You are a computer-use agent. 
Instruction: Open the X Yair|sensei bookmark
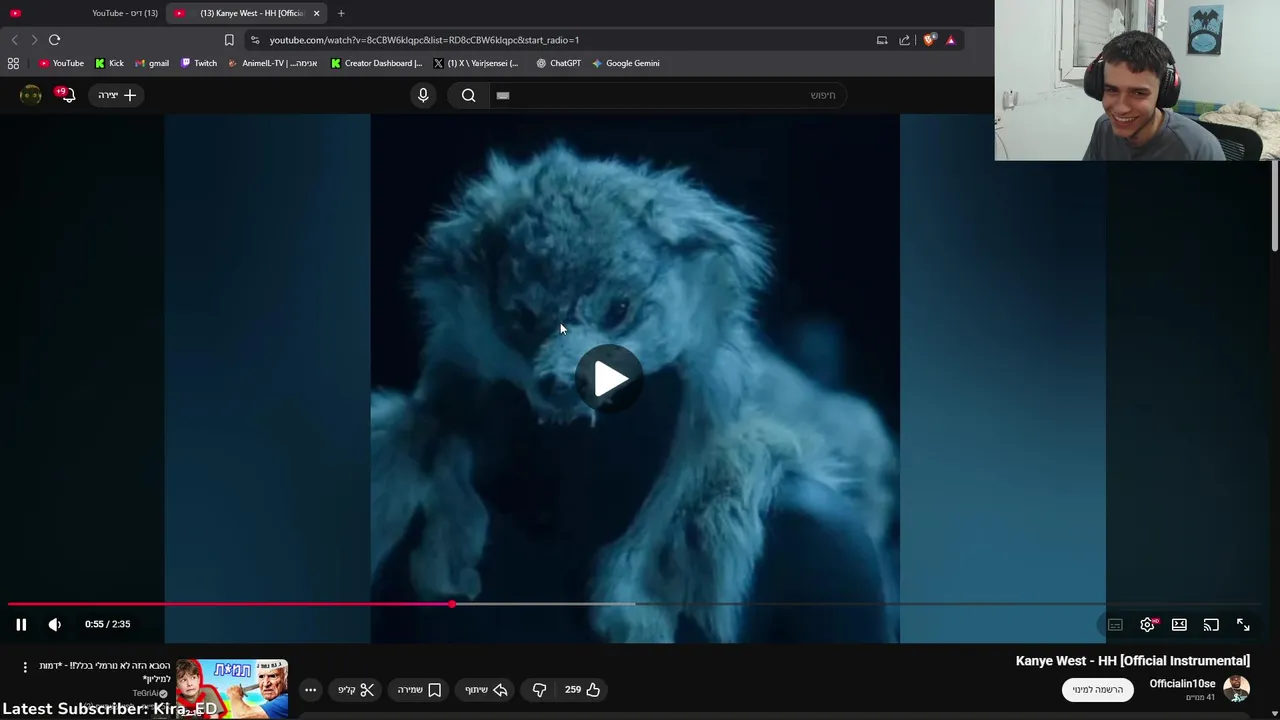click(476, 63)
